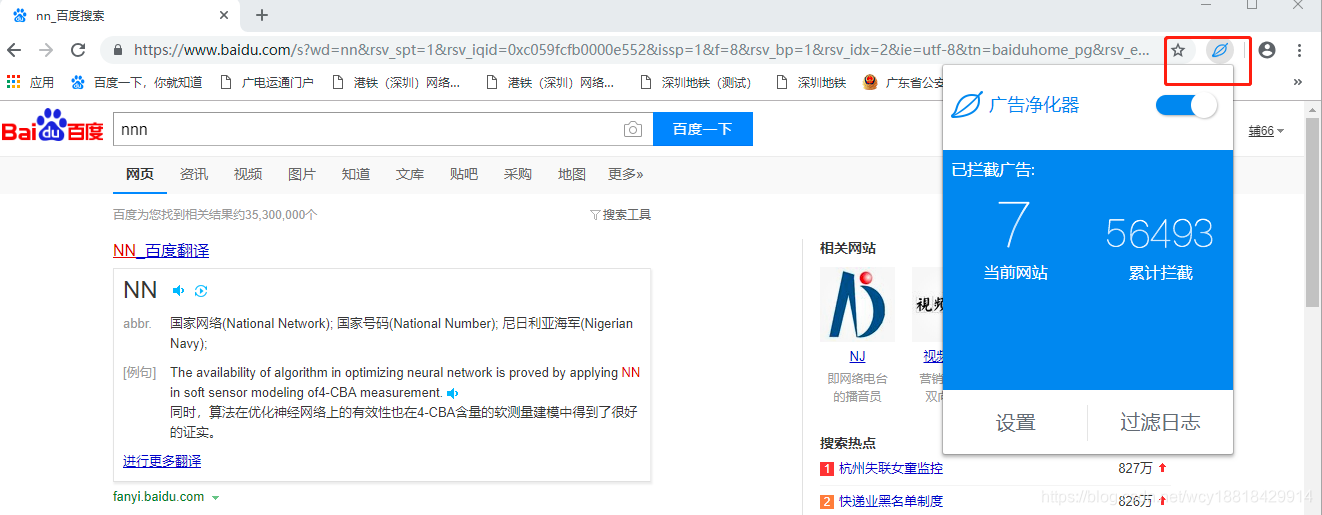Expand the fanyi.baidu.com dropdown arrow
Screen dimensions: 1322x515
click(x=215, y=497)
